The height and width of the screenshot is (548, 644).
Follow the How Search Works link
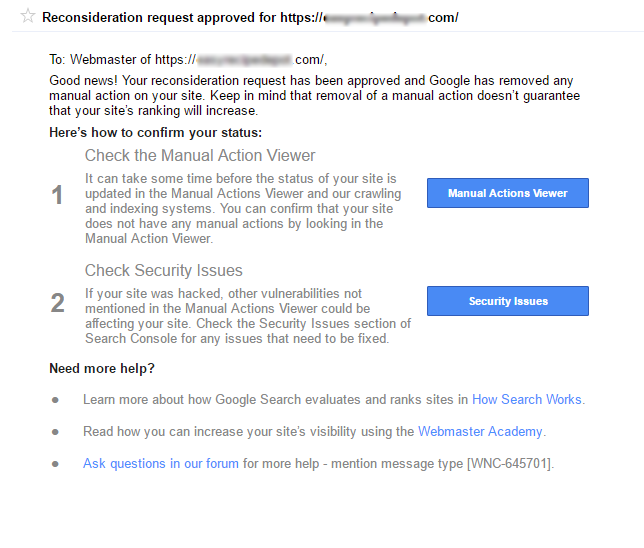coord(527,399)
